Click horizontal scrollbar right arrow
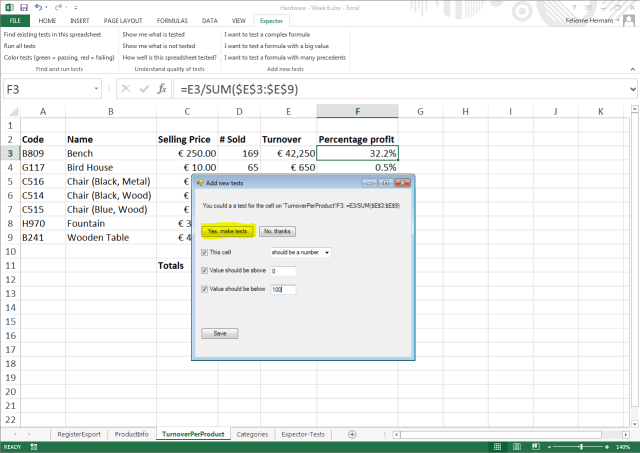Screen dimensions: 640x453 coord(626,435)
